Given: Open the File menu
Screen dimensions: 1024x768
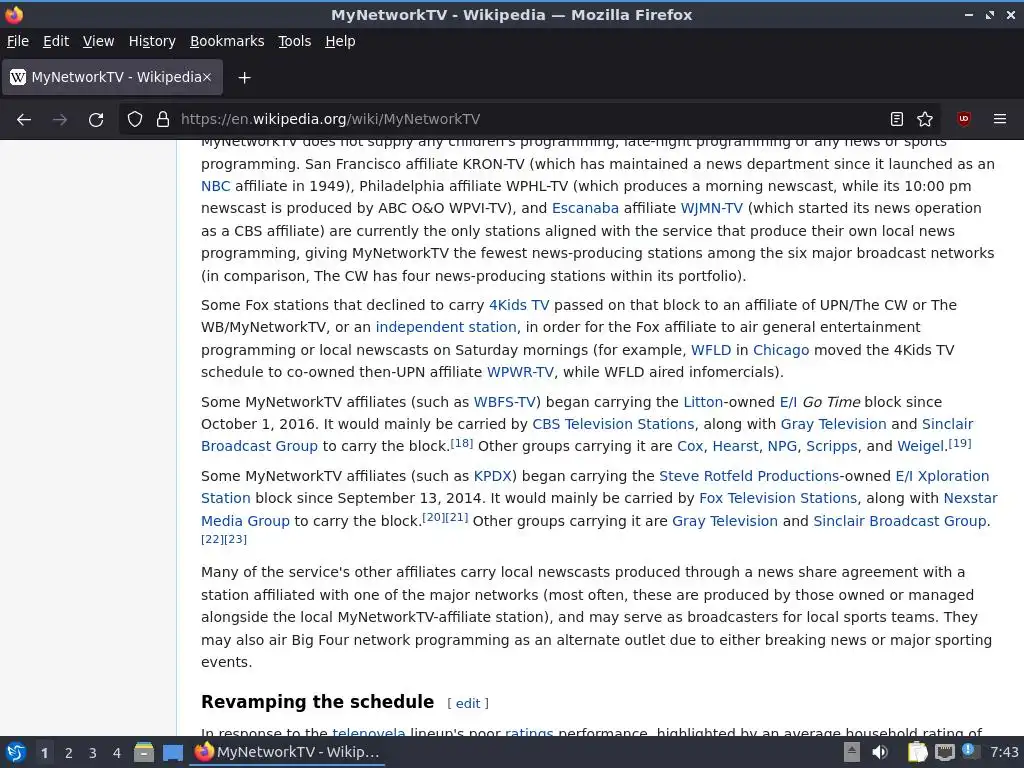Looking at the screenshot, I should pos(18,41).
